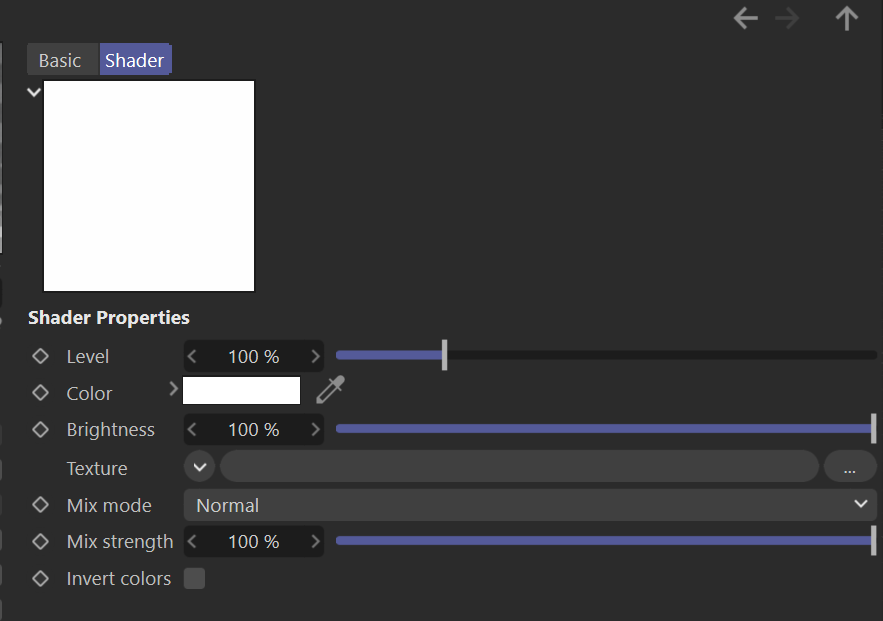
Task: Pick a color with the eyedropper tool
Action: click(x=330, y=390)
